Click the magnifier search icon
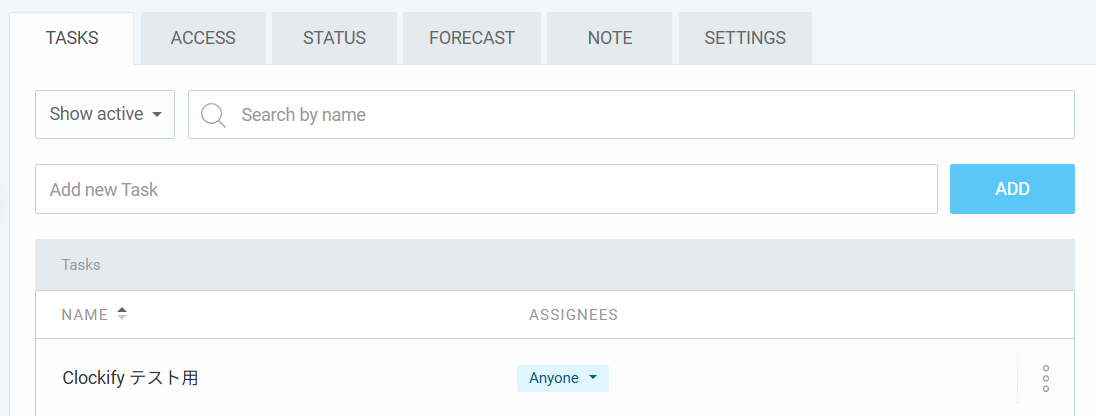 tap(213, 115)
